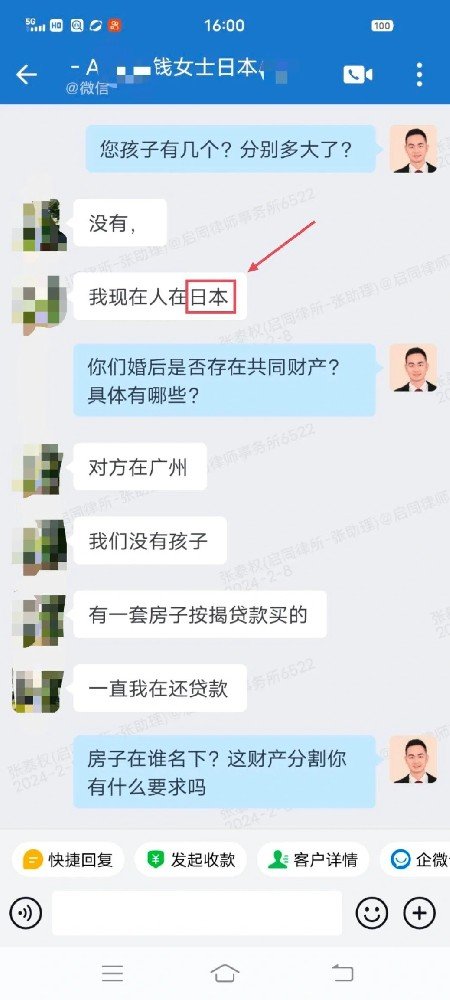Start a video call with the contact

[358, 75]
